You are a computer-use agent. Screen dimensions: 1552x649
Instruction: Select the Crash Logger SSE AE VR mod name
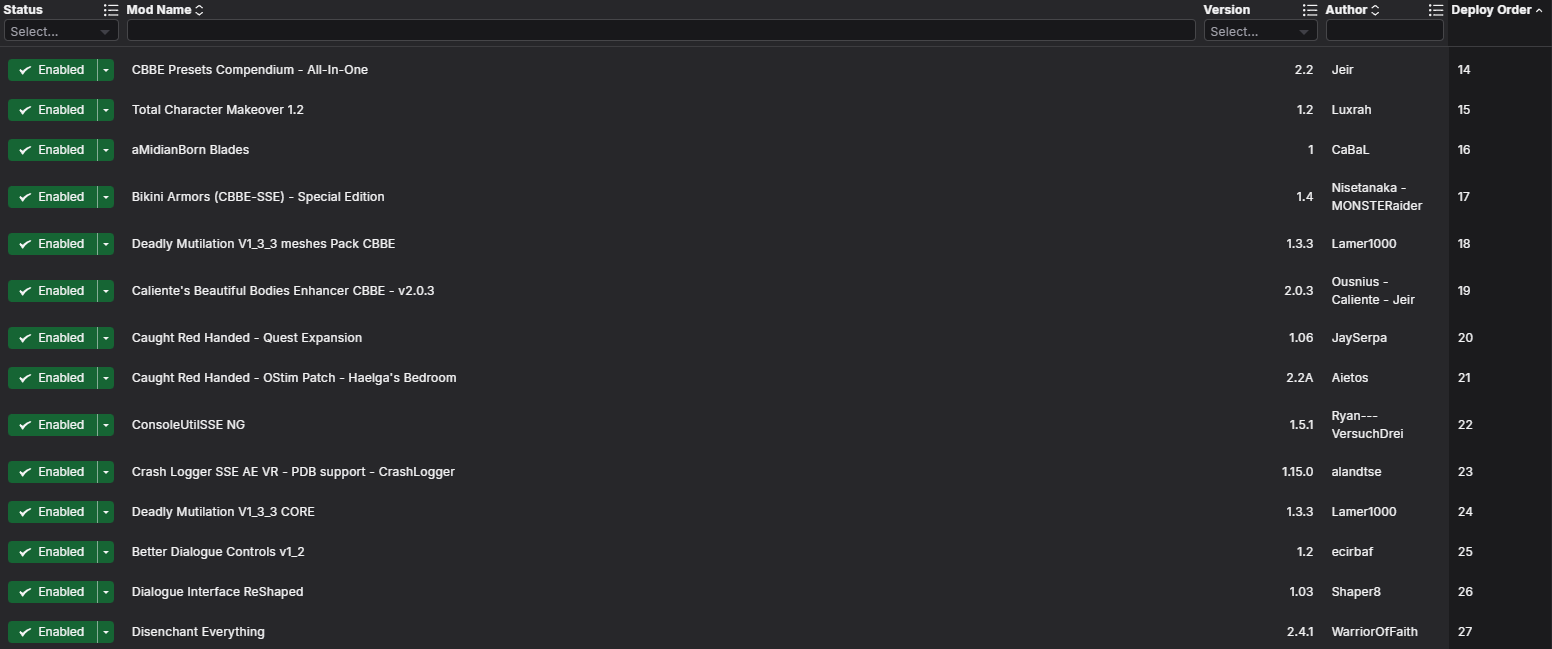pos(293,472)
